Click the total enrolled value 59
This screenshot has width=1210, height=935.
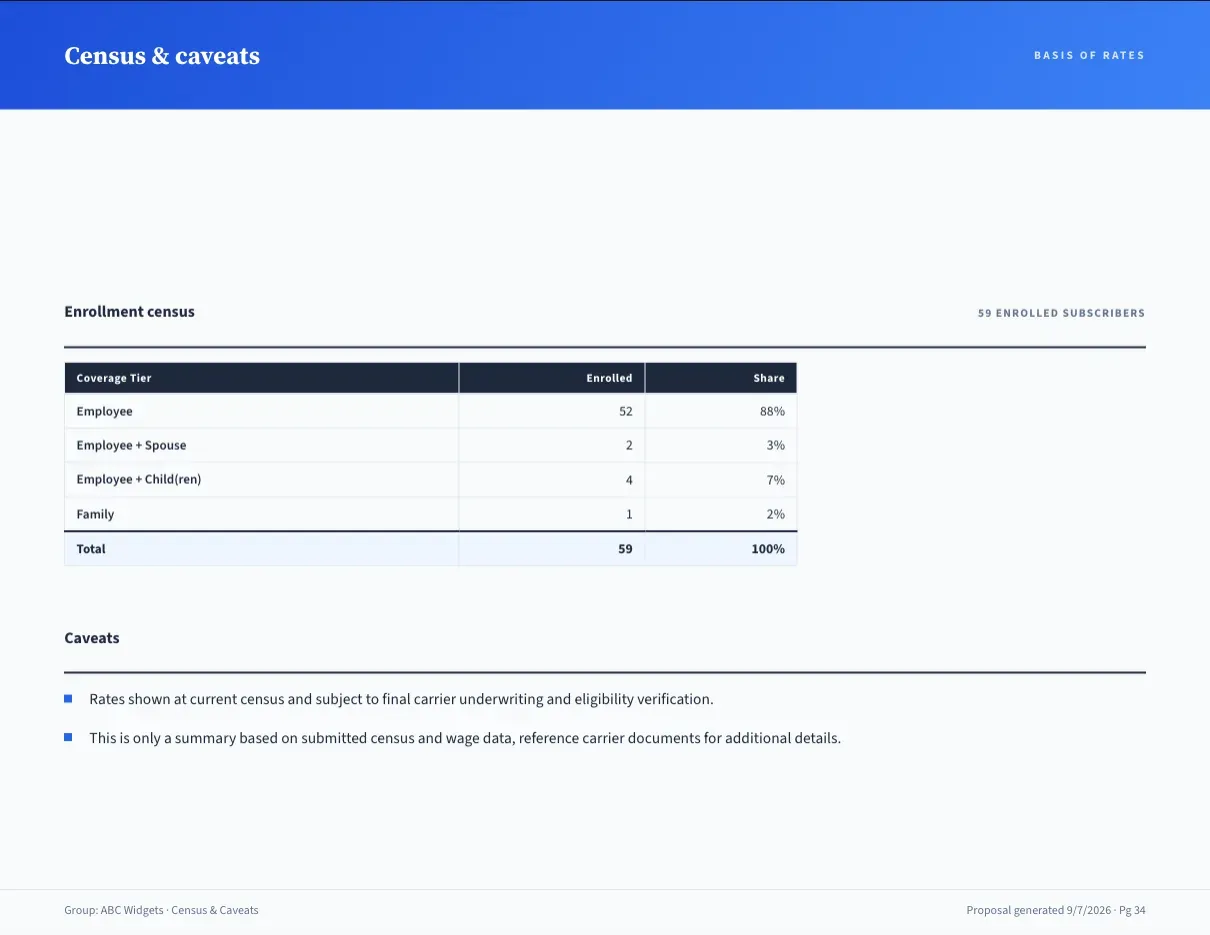625,549
